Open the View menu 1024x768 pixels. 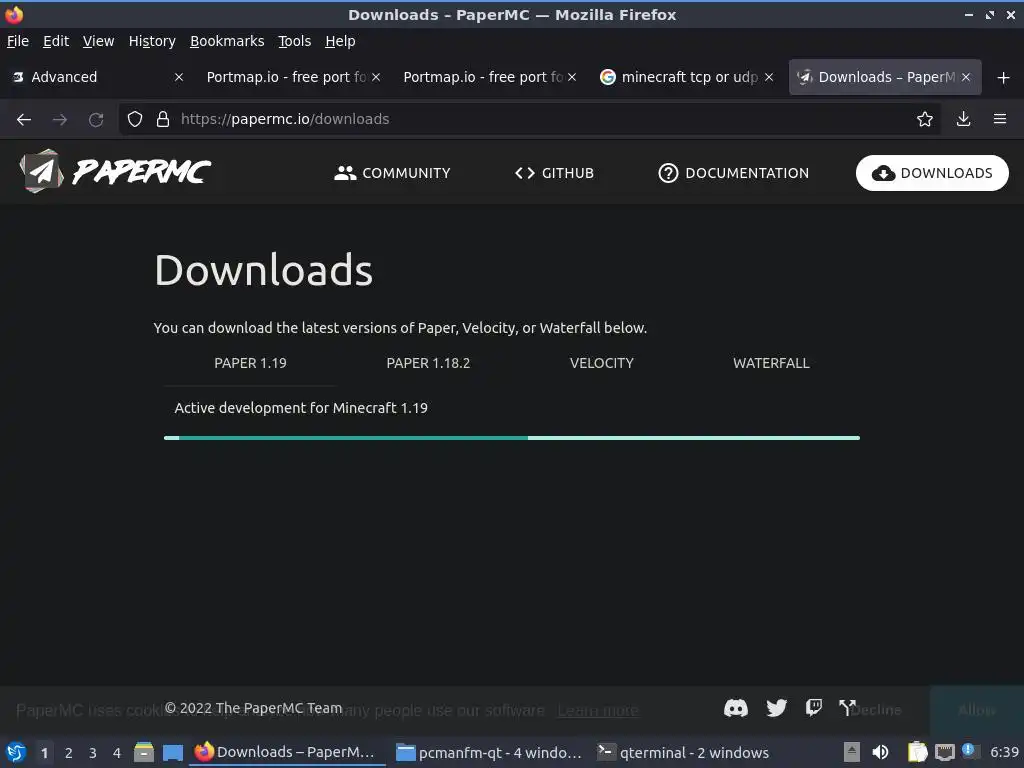[99, 41]
